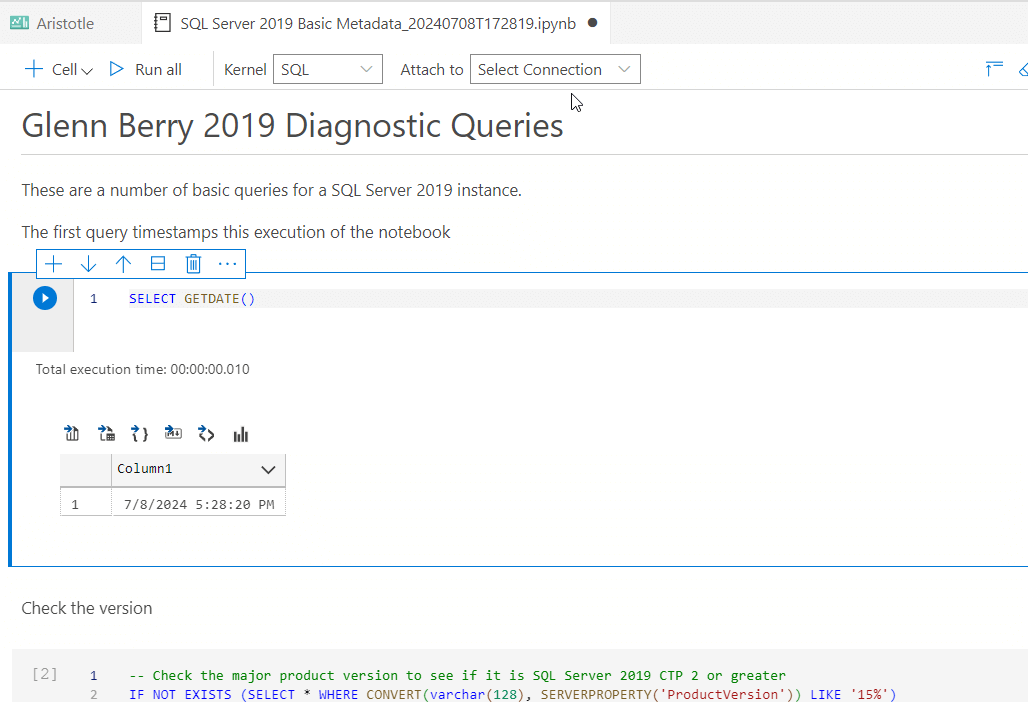This screenshot has height=702, width=1028.
Task: Select result row number 1
Action: click(x=75, y=505)
